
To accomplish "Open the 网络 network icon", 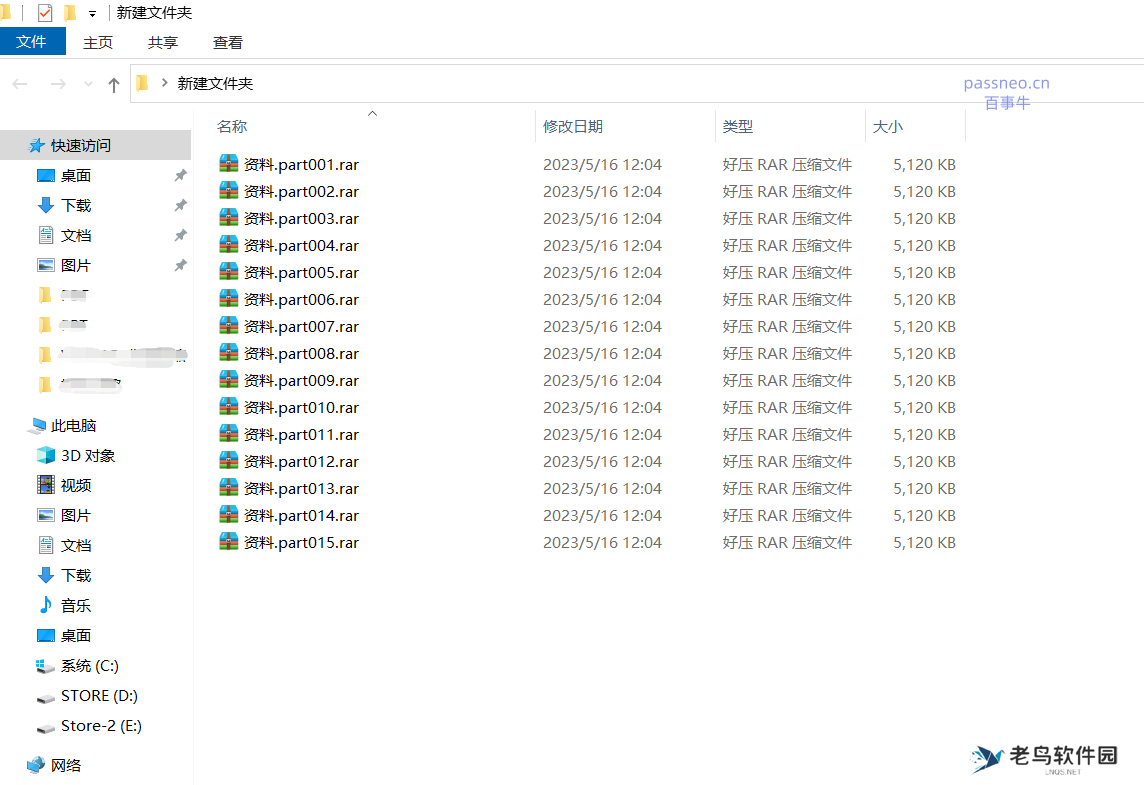I will [x=36, y=765].
